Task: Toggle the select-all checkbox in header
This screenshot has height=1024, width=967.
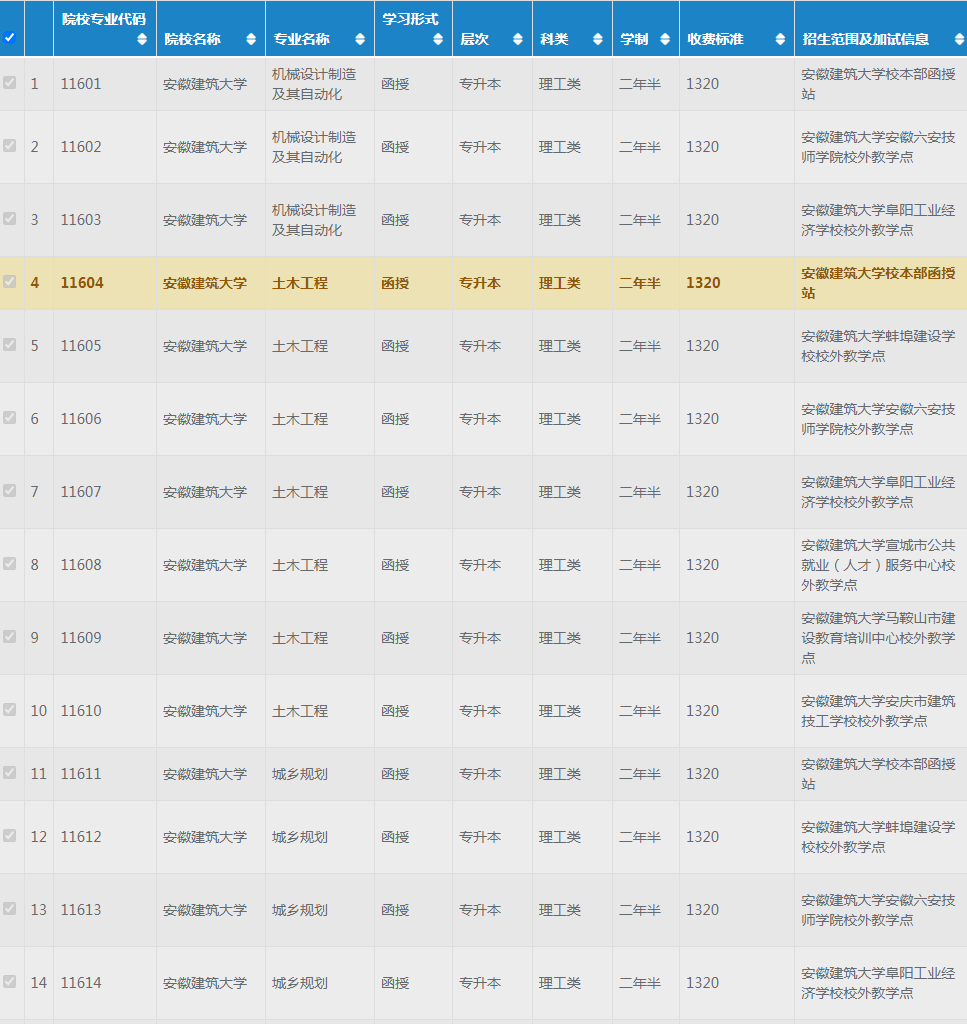Action: pyautogui.click(x=10, y=38)
